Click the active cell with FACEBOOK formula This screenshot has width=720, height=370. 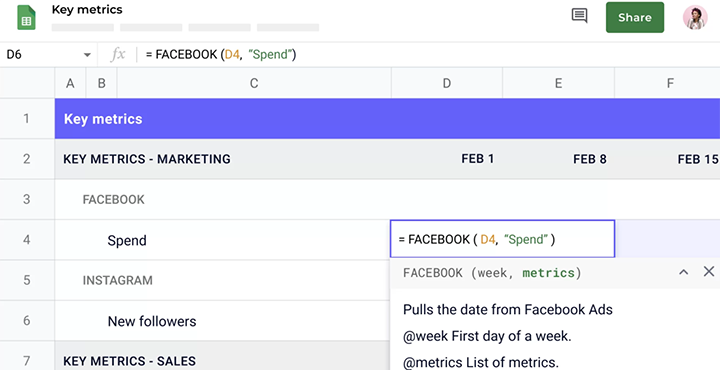(502, 239)
